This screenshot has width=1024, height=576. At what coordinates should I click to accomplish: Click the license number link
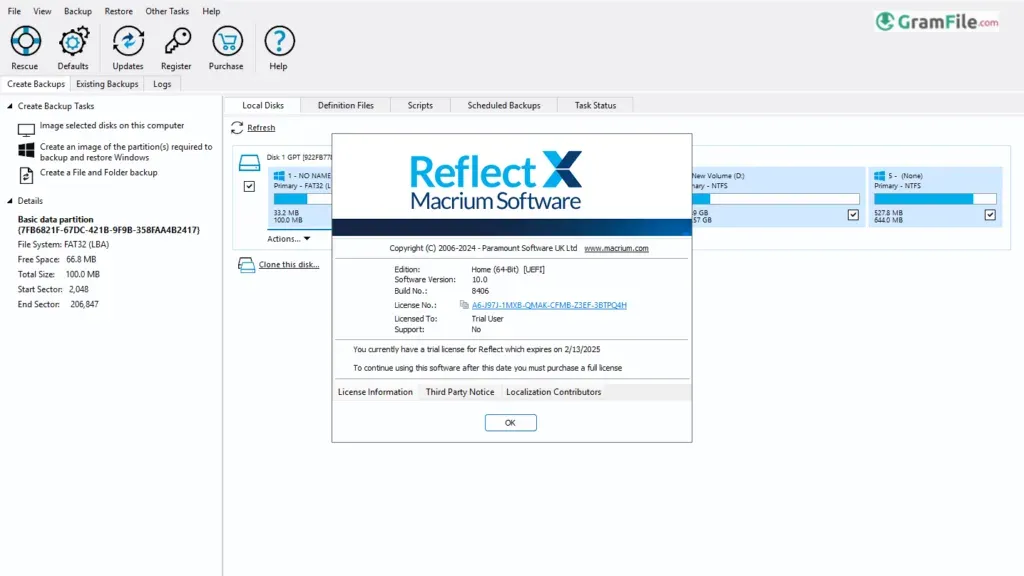[549, 305]
